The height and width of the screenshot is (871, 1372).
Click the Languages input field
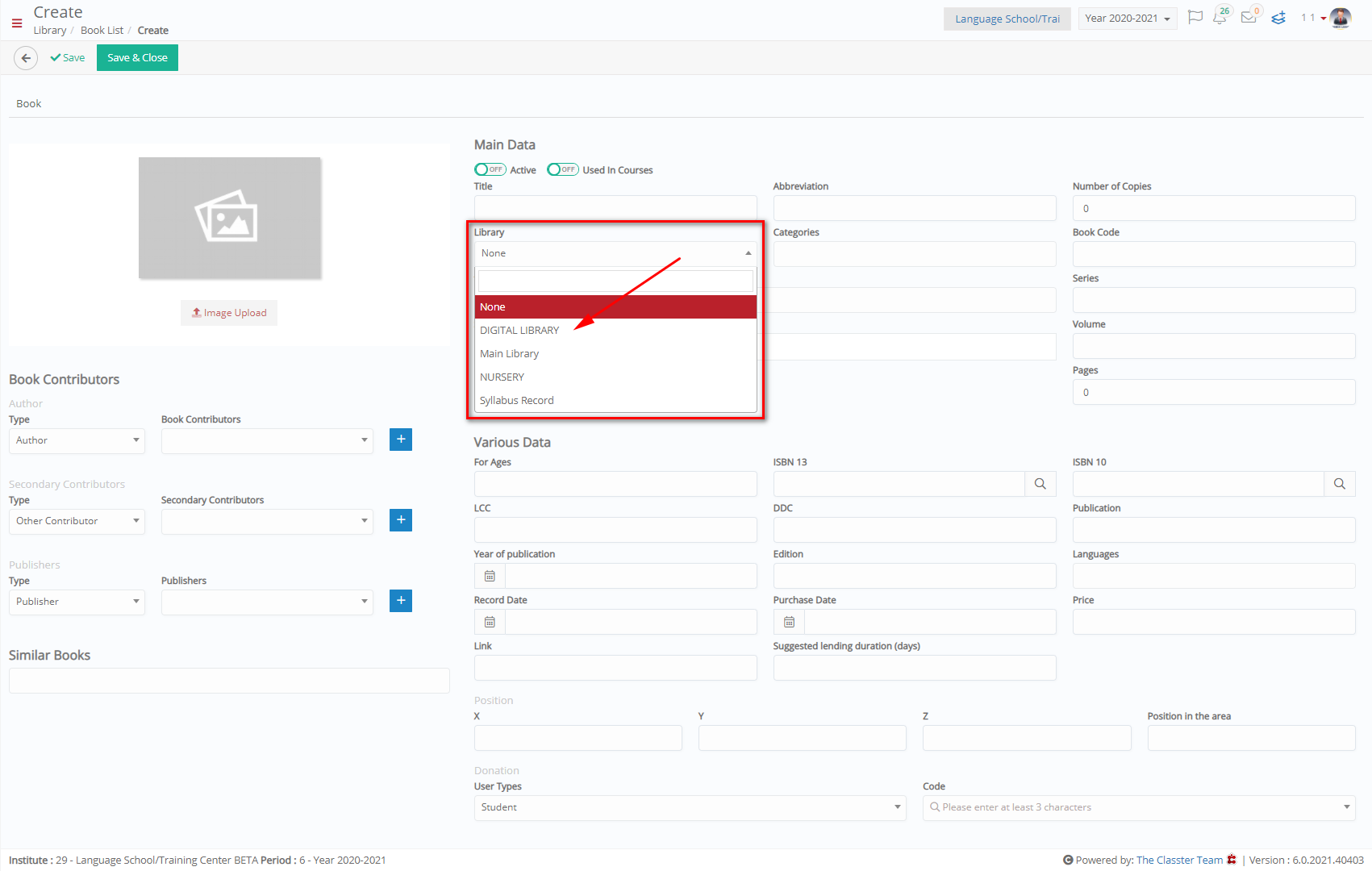tap(1214, 576)
